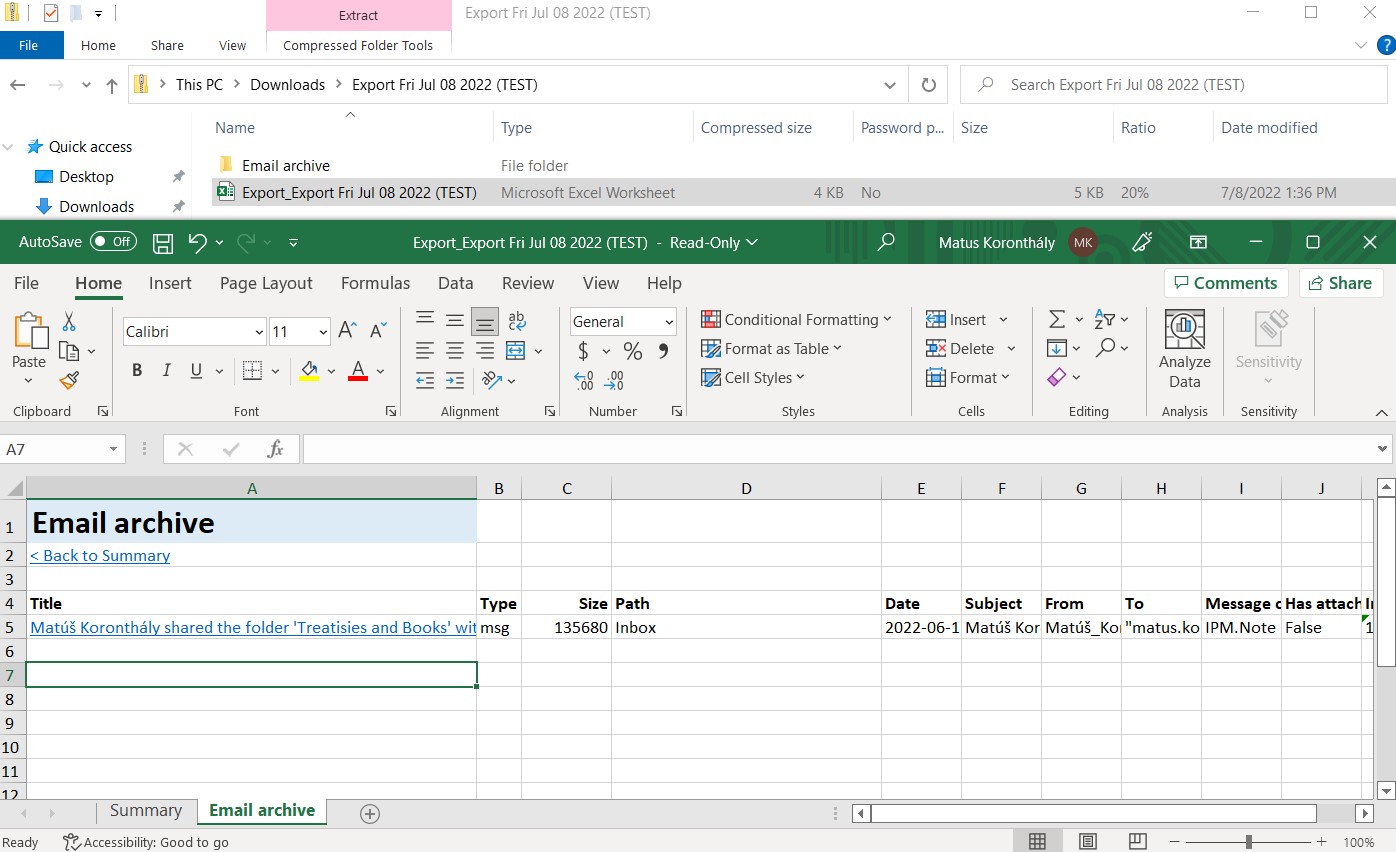
Task: Click the Save icon in Excel title bar
Action: (x=163, y=242)
